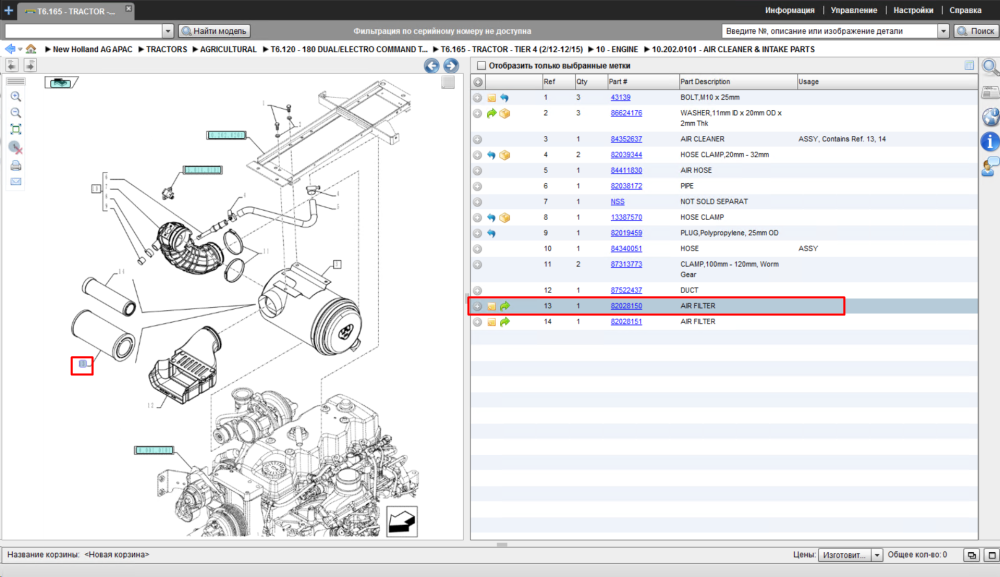Click the 'AIR HOSE' description cell
Screen dimensions: 1000x577
click(x=696, y=170)
